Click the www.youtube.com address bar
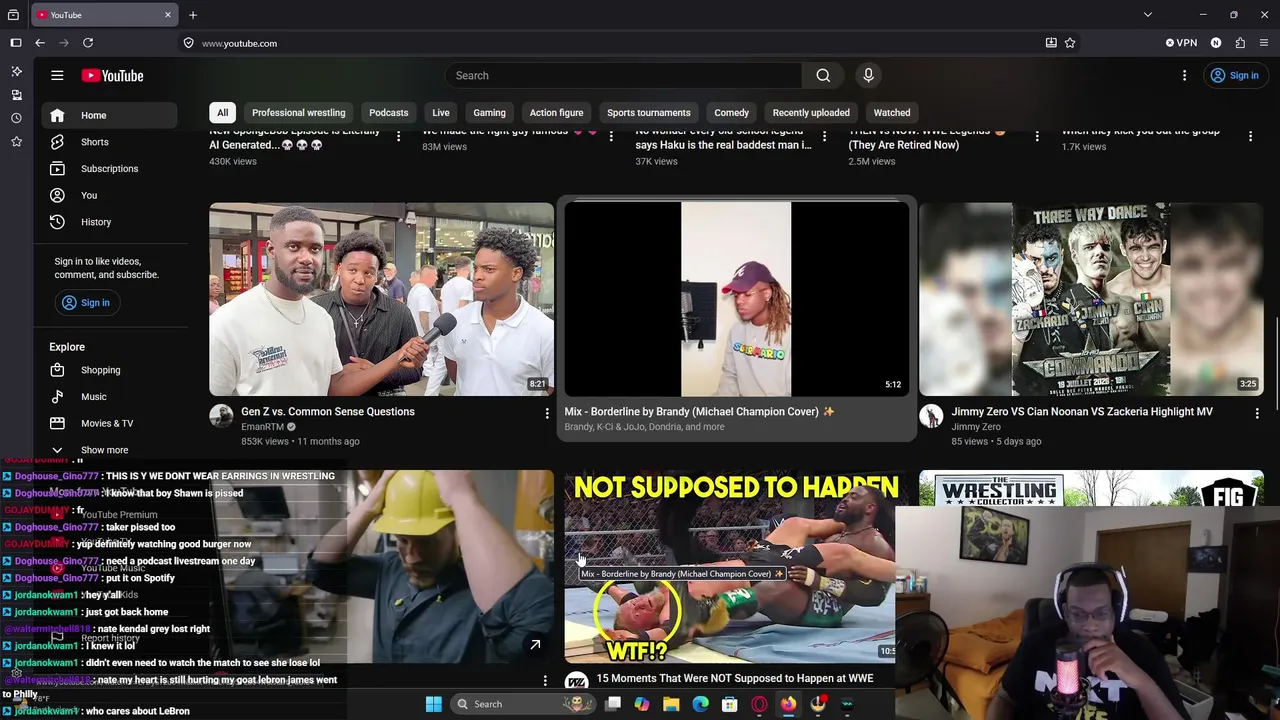Viewport: 1280px width, 720px height. click(x=610, y=43)
